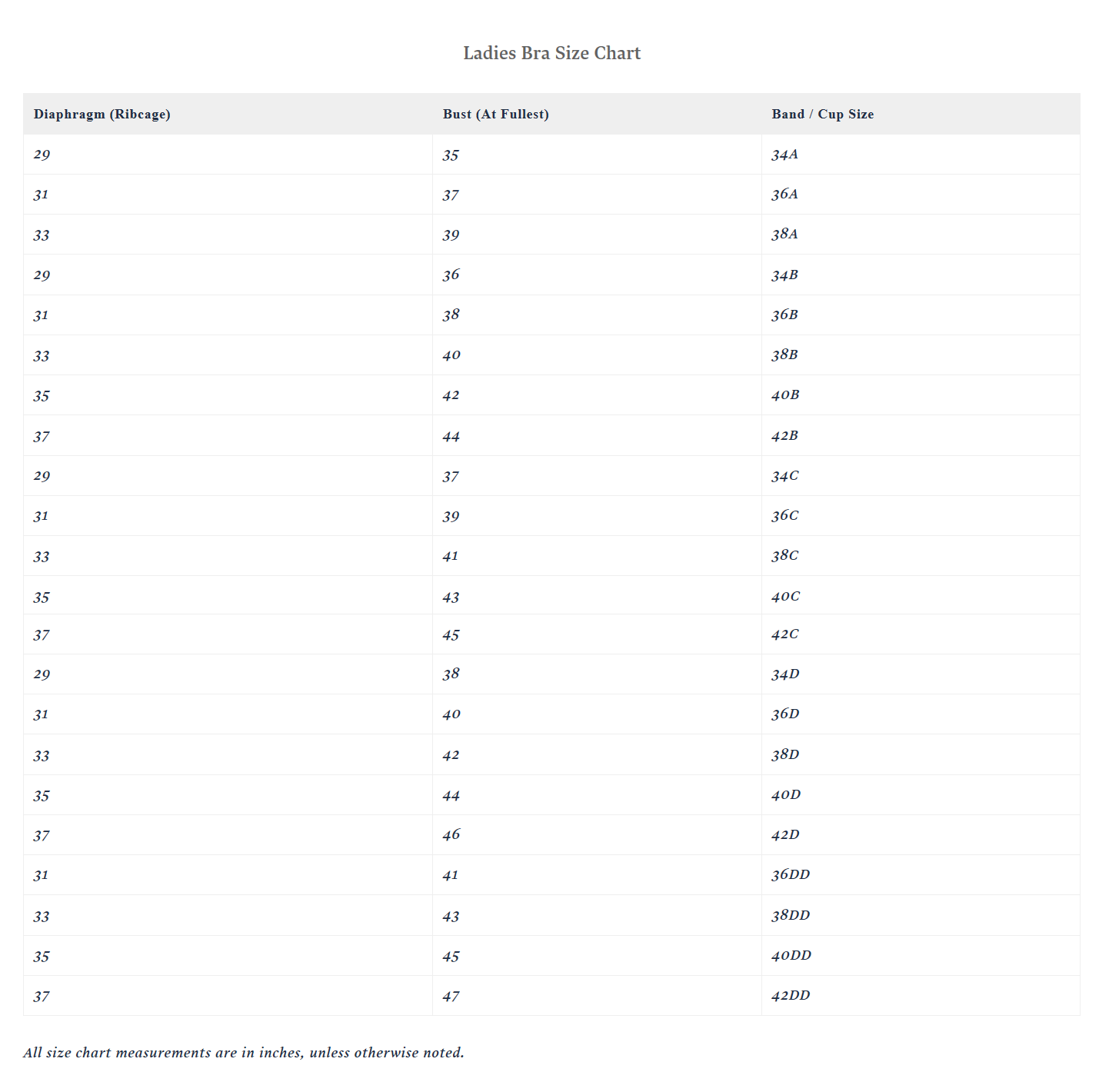This screenshot has width=1099, height=1092.
Task: Click the 38A band size cell
Action: tap(921, 235)
